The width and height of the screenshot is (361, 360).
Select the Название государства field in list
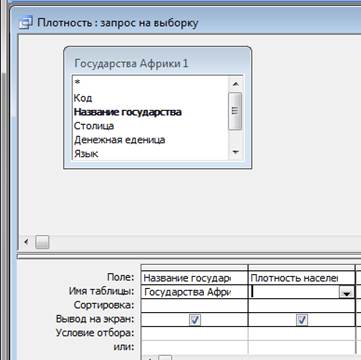pos(150,112)
